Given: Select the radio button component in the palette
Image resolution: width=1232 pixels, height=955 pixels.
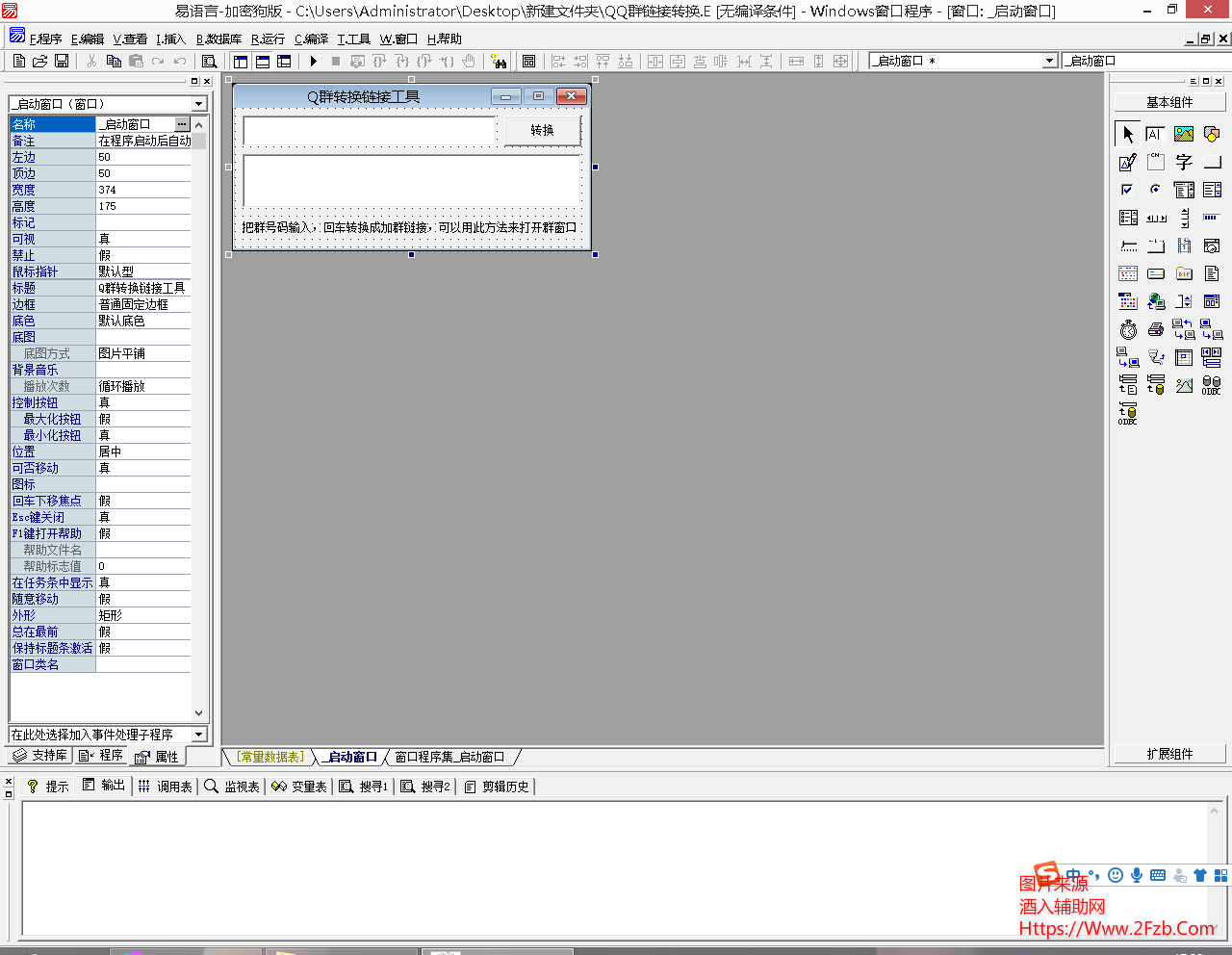Looking at the screenshot, I should [x=1155, y=190].
